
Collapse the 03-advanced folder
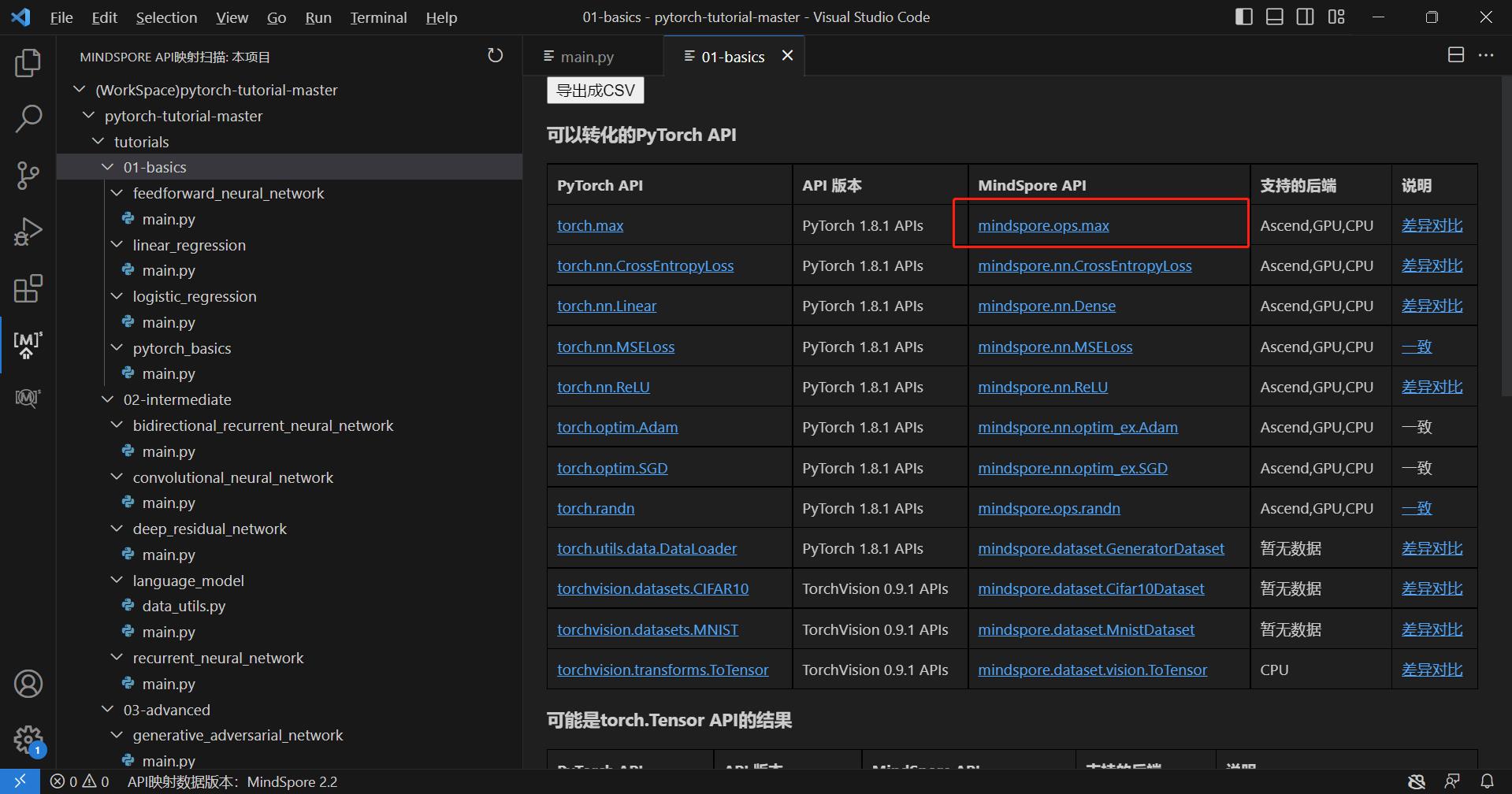click(x=107, y=709)
